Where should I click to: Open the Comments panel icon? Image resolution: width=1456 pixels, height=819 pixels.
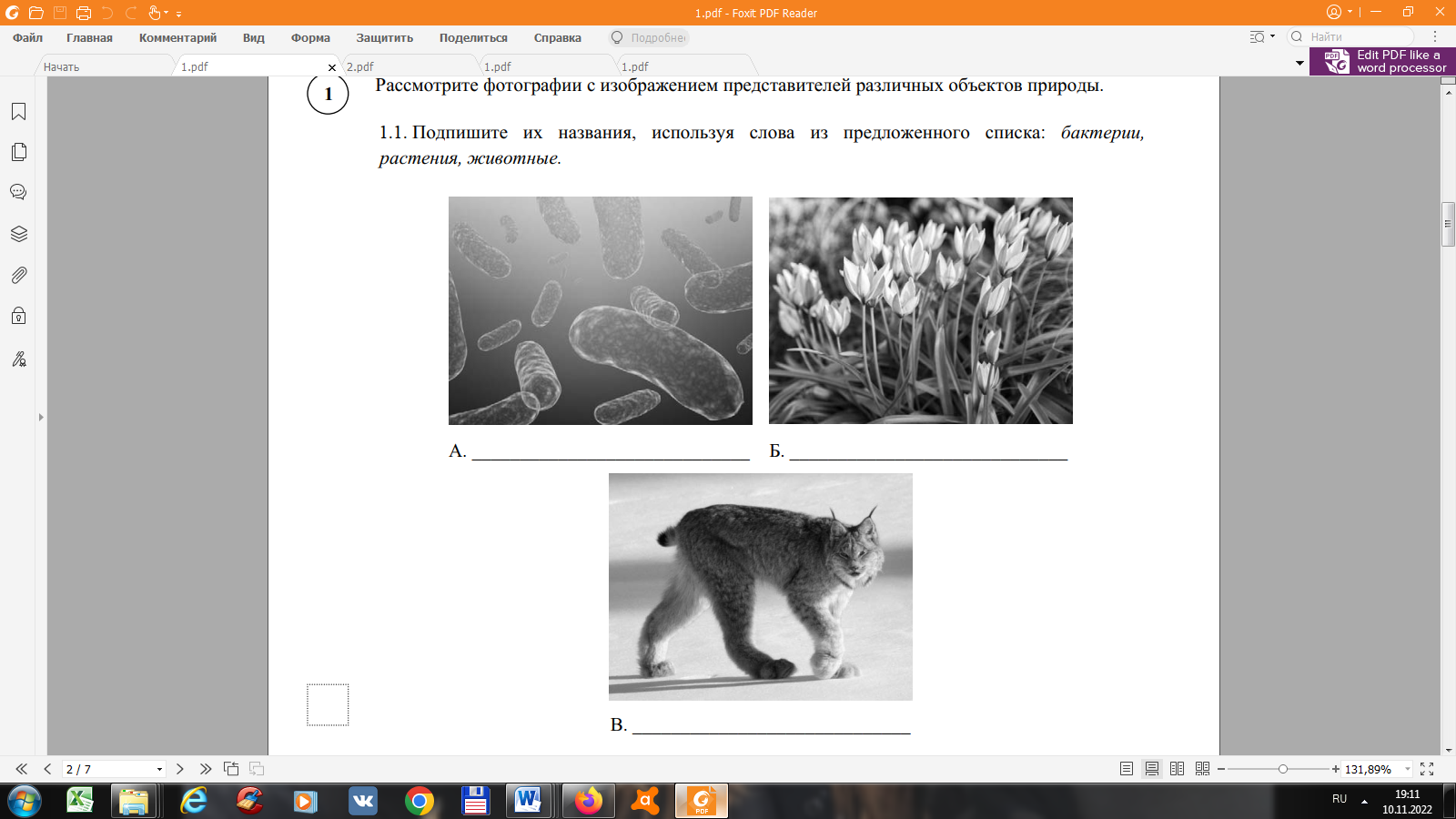(18, 192)
